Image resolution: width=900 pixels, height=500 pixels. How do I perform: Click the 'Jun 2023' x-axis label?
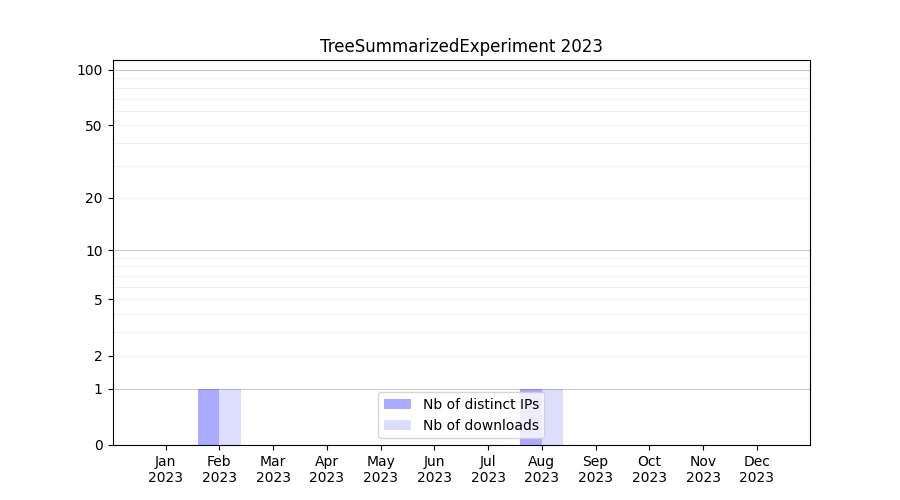[434, 469]
